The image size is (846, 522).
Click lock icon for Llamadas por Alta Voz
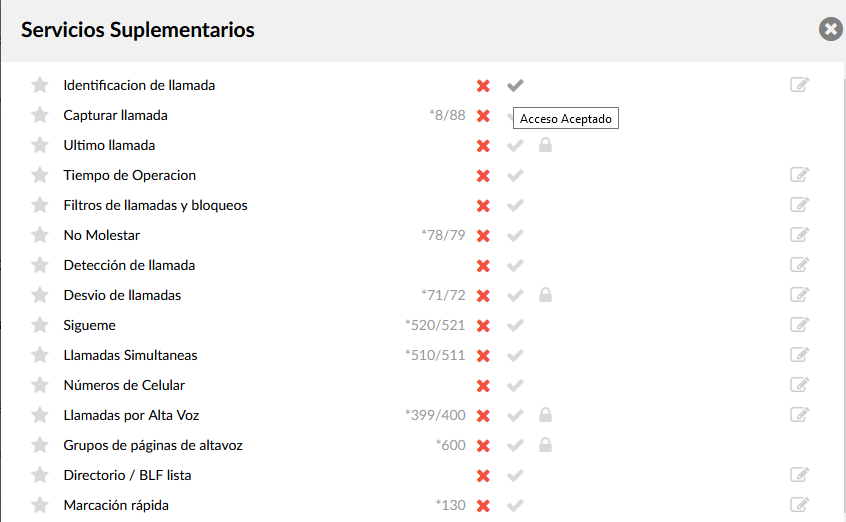tap(545, 415)
